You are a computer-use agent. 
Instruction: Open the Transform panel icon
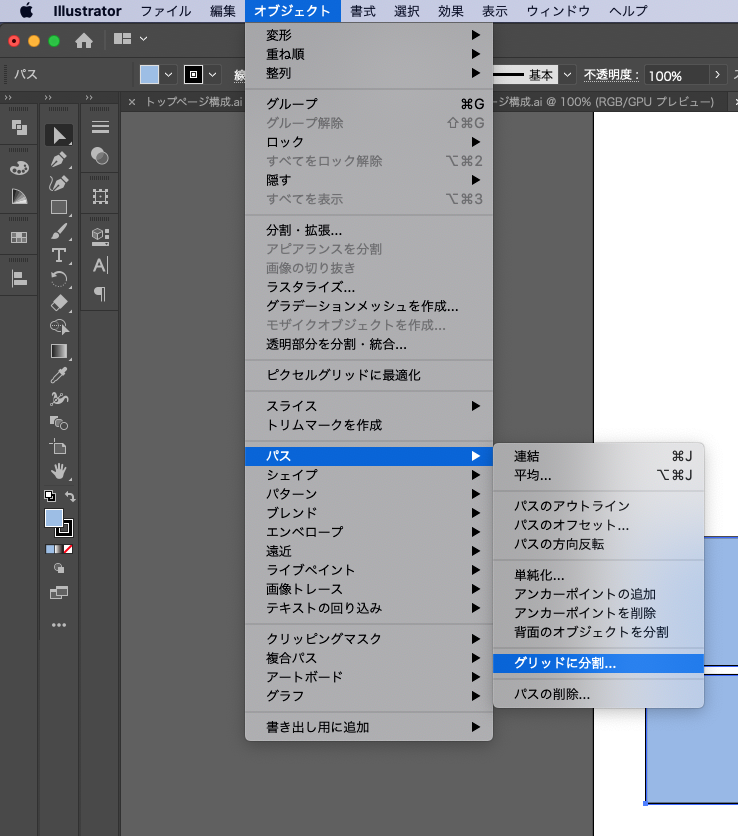[x=100, y=197]
